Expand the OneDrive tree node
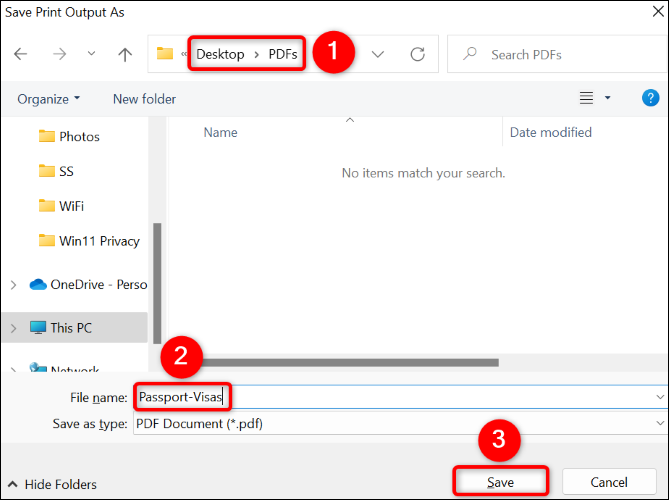The image size is (669, 500). coord(13,285)
